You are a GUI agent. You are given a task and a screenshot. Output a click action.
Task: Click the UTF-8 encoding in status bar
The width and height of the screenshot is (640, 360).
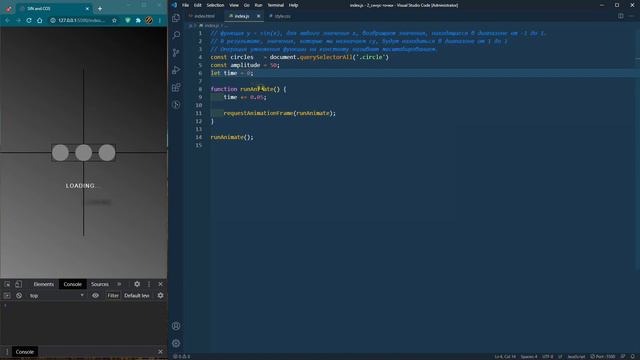pyautogui.click(x=548, y=357)
